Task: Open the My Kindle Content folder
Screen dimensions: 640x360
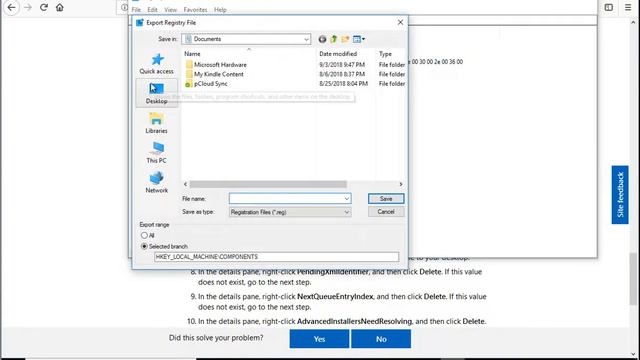Action: pyautogui.click(x=218, y=74)
